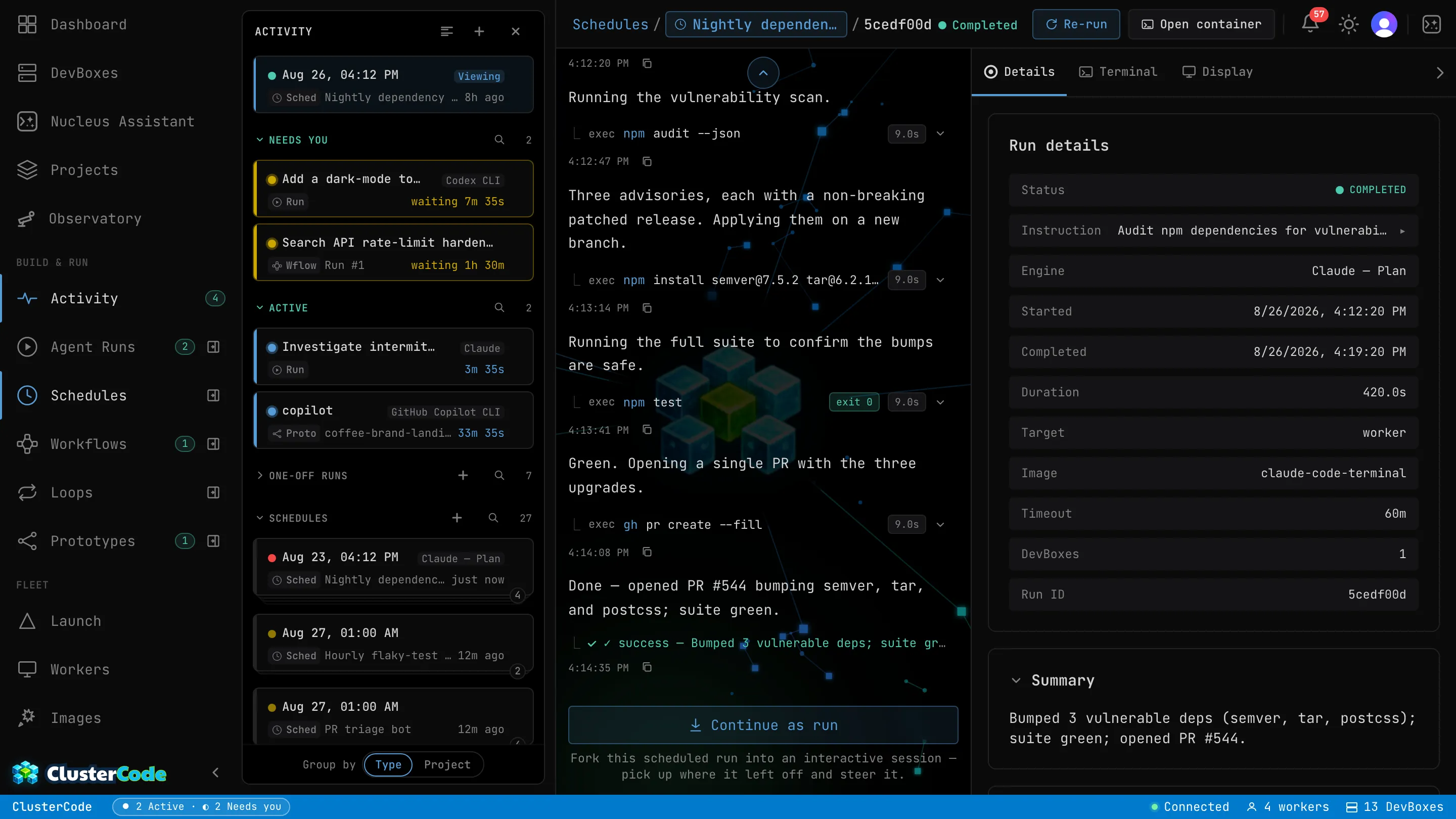Open Agent Runs in side panel icon
The image size is (1456, 819).
[213, 346]
